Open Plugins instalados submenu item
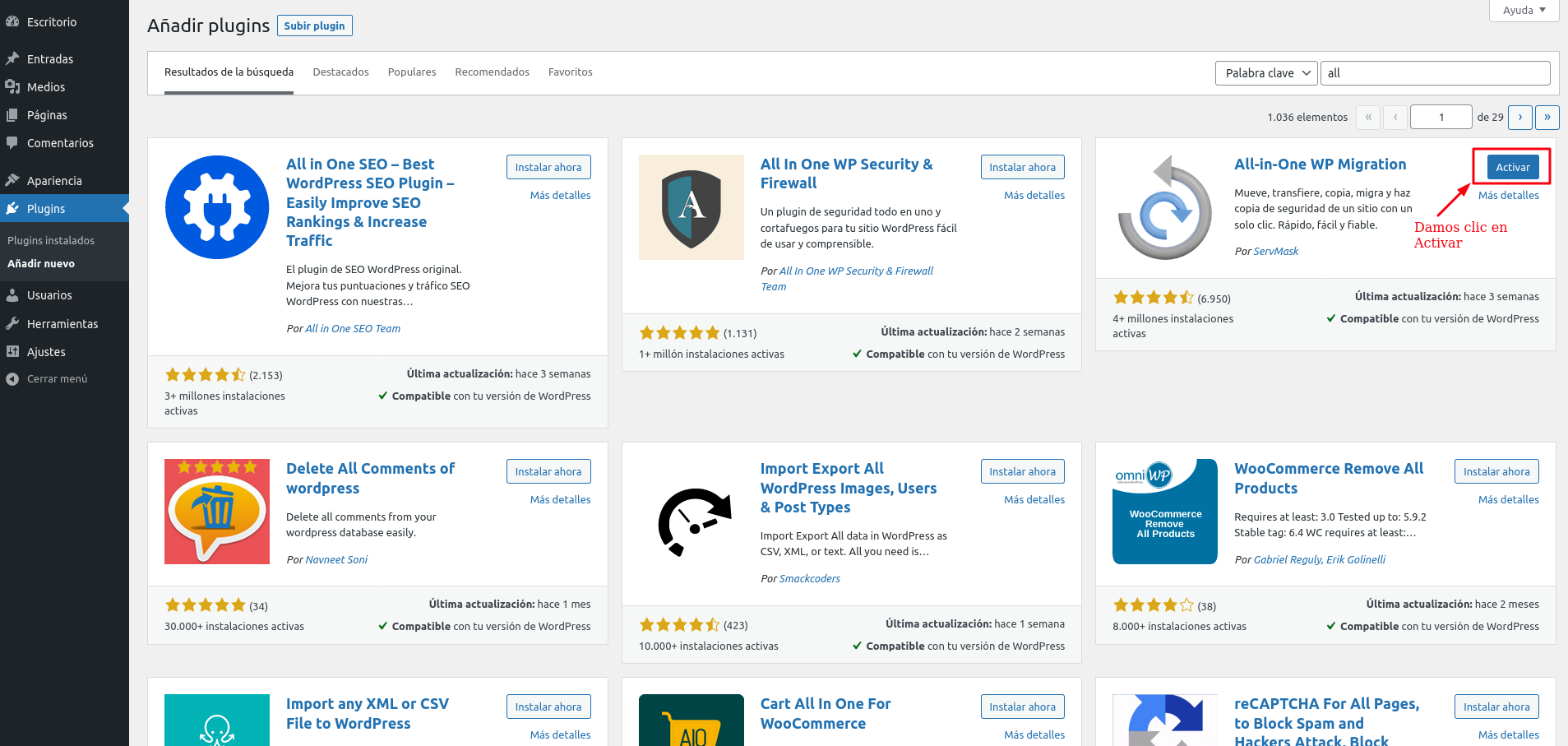This screenshot has width=1568, height=746. (x=51, y=241)
